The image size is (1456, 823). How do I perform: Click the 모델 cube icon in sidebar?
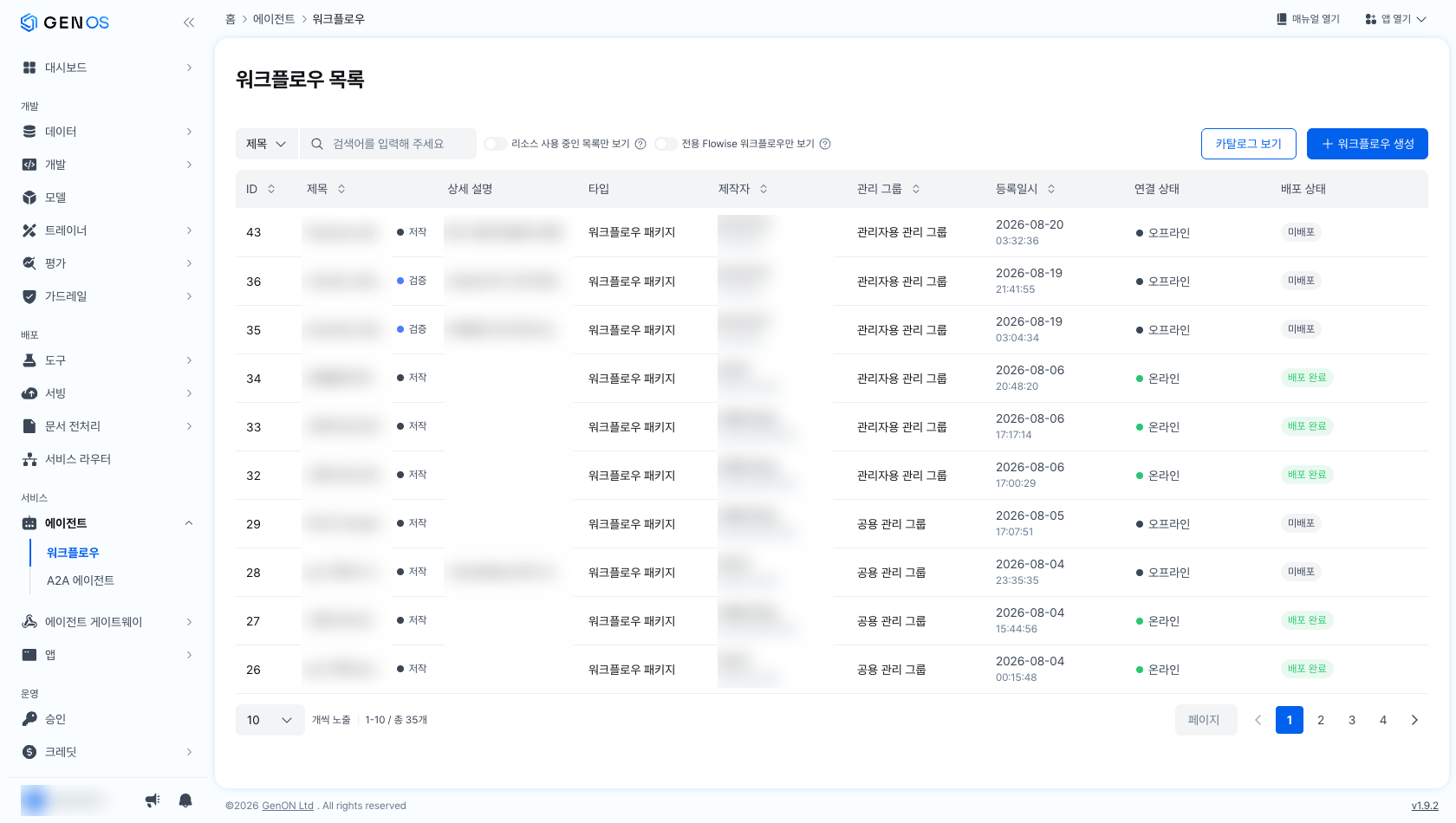pyautogui.click(x=29, y=198)
